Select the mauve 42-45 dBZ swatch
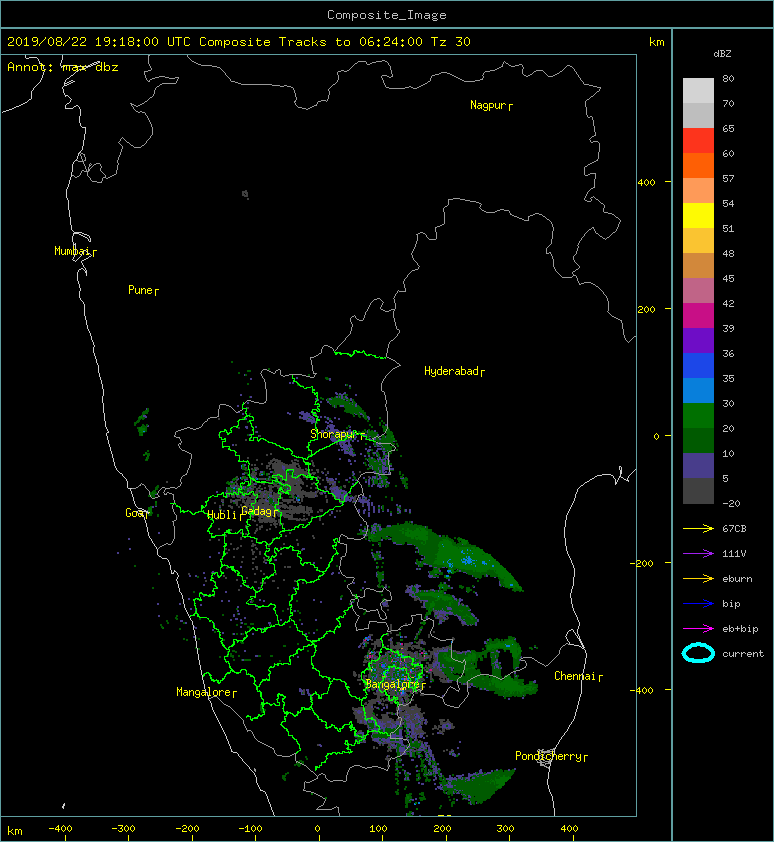Image resolution: width=774 pixels, height=842 pixels. tap(698, 290)
